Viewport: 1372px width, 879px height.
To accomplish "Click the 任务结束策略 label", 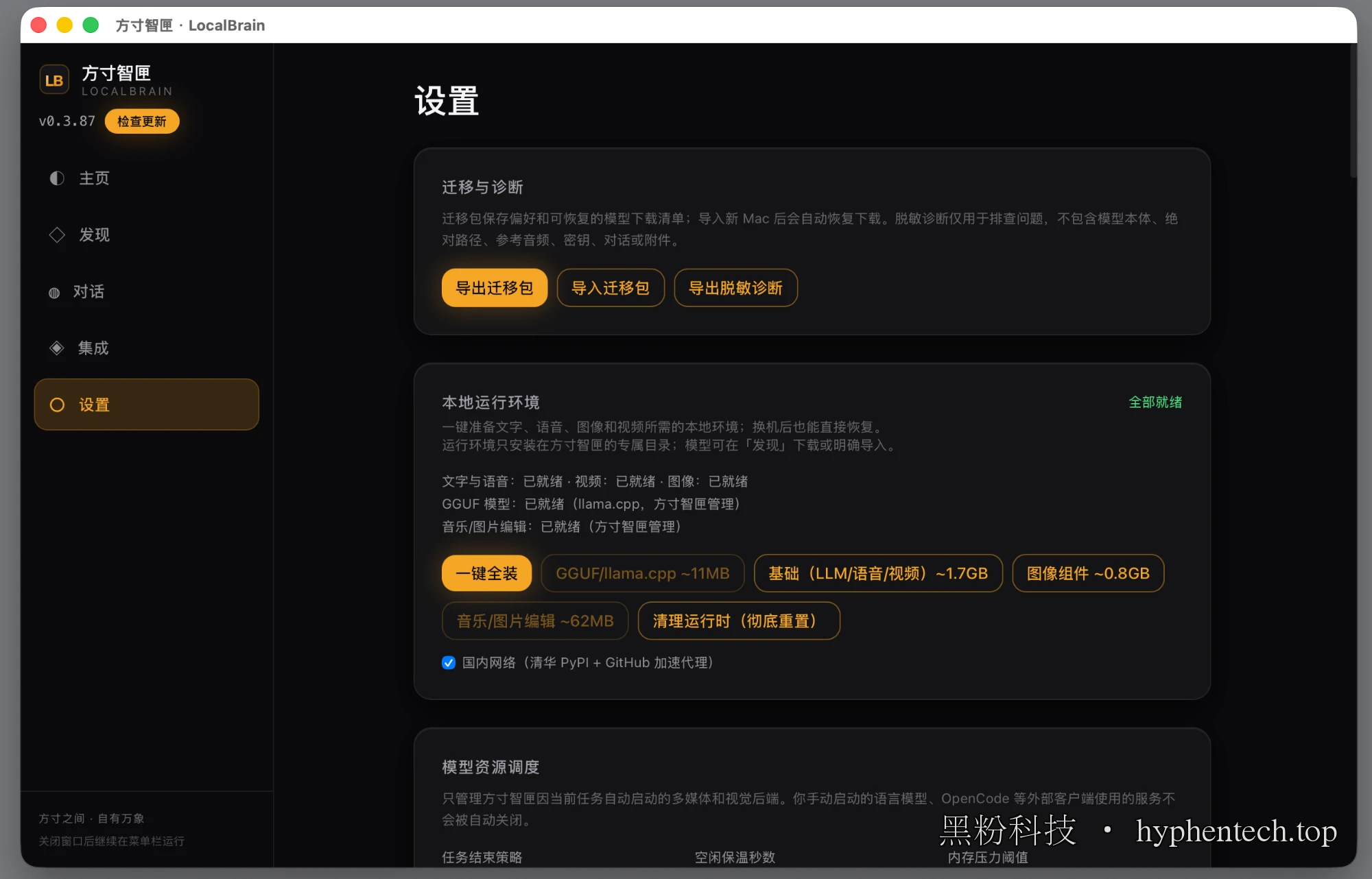I will 482,858.
